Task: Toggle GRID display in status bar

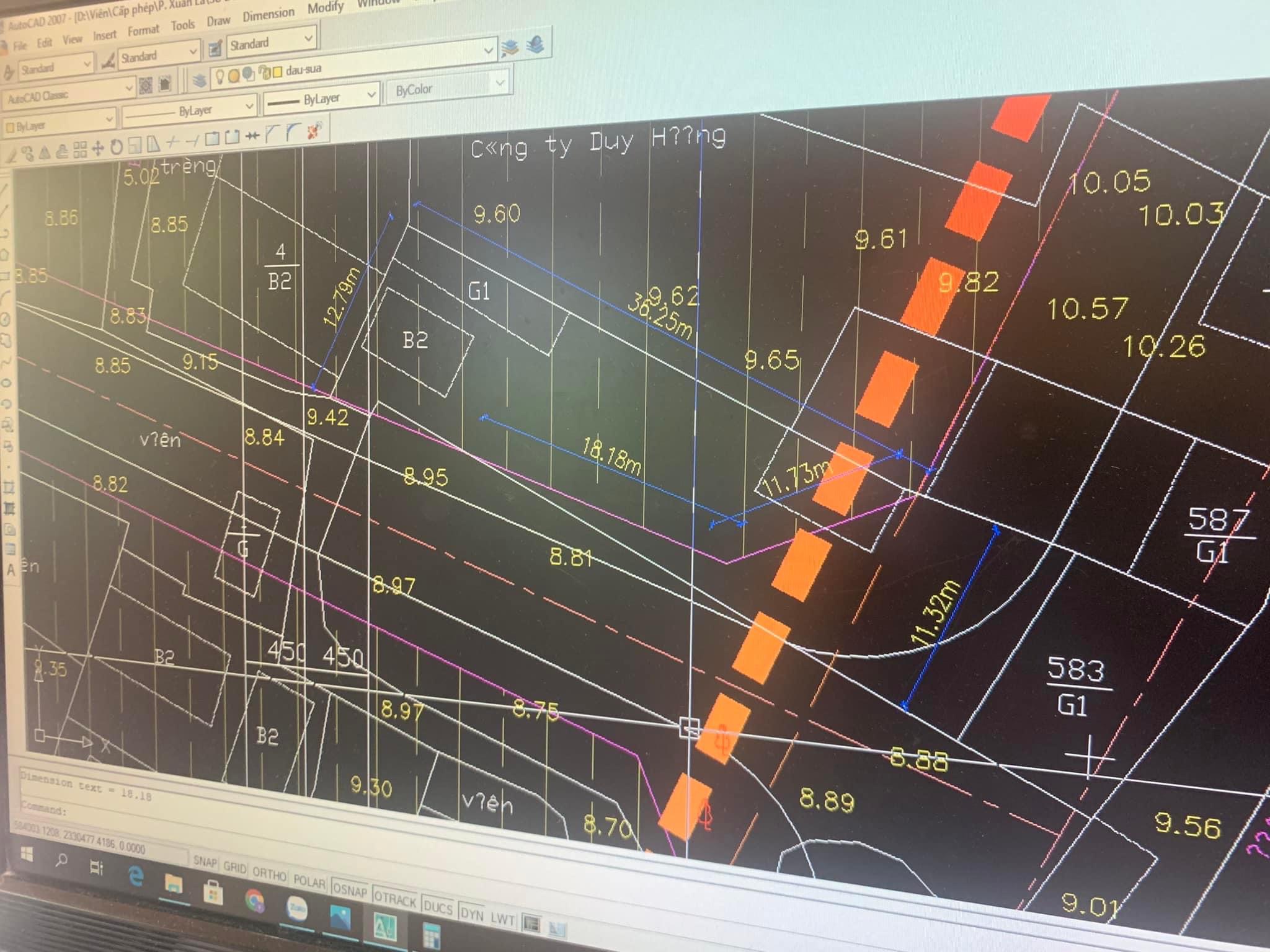Action: click(x=234, y=867)
